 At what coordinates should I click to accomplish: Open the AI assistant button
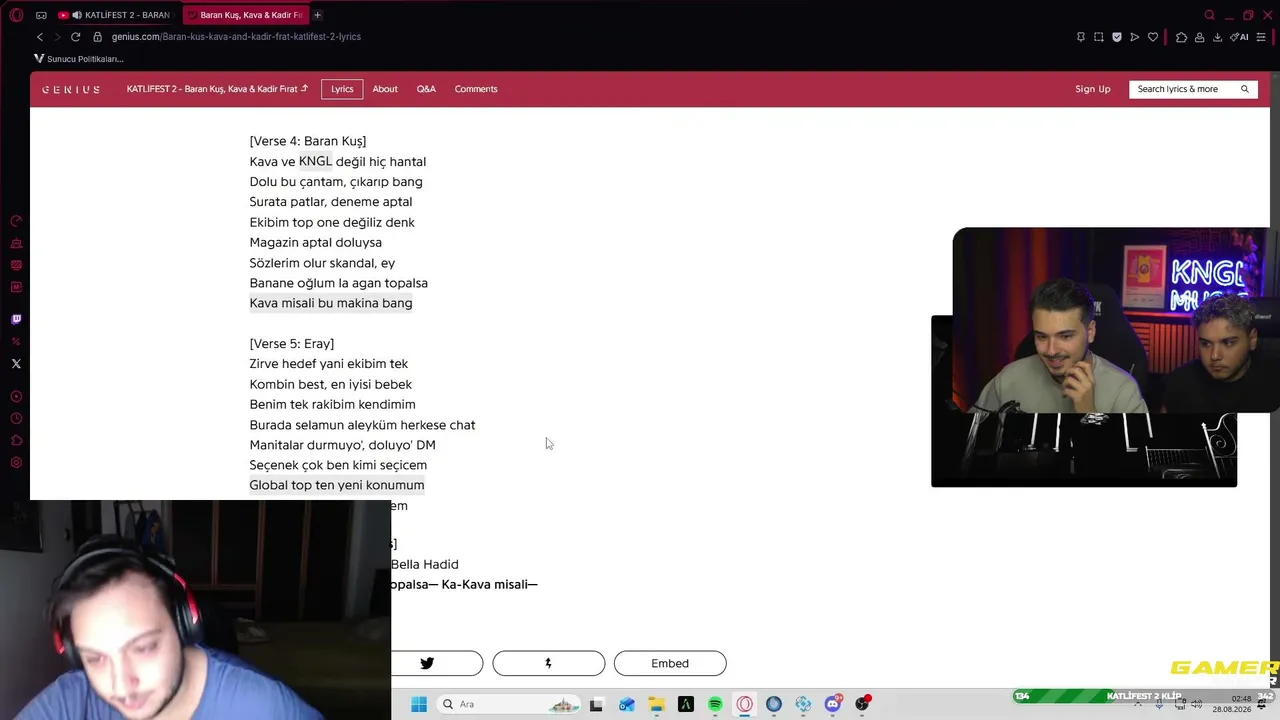1240,37
